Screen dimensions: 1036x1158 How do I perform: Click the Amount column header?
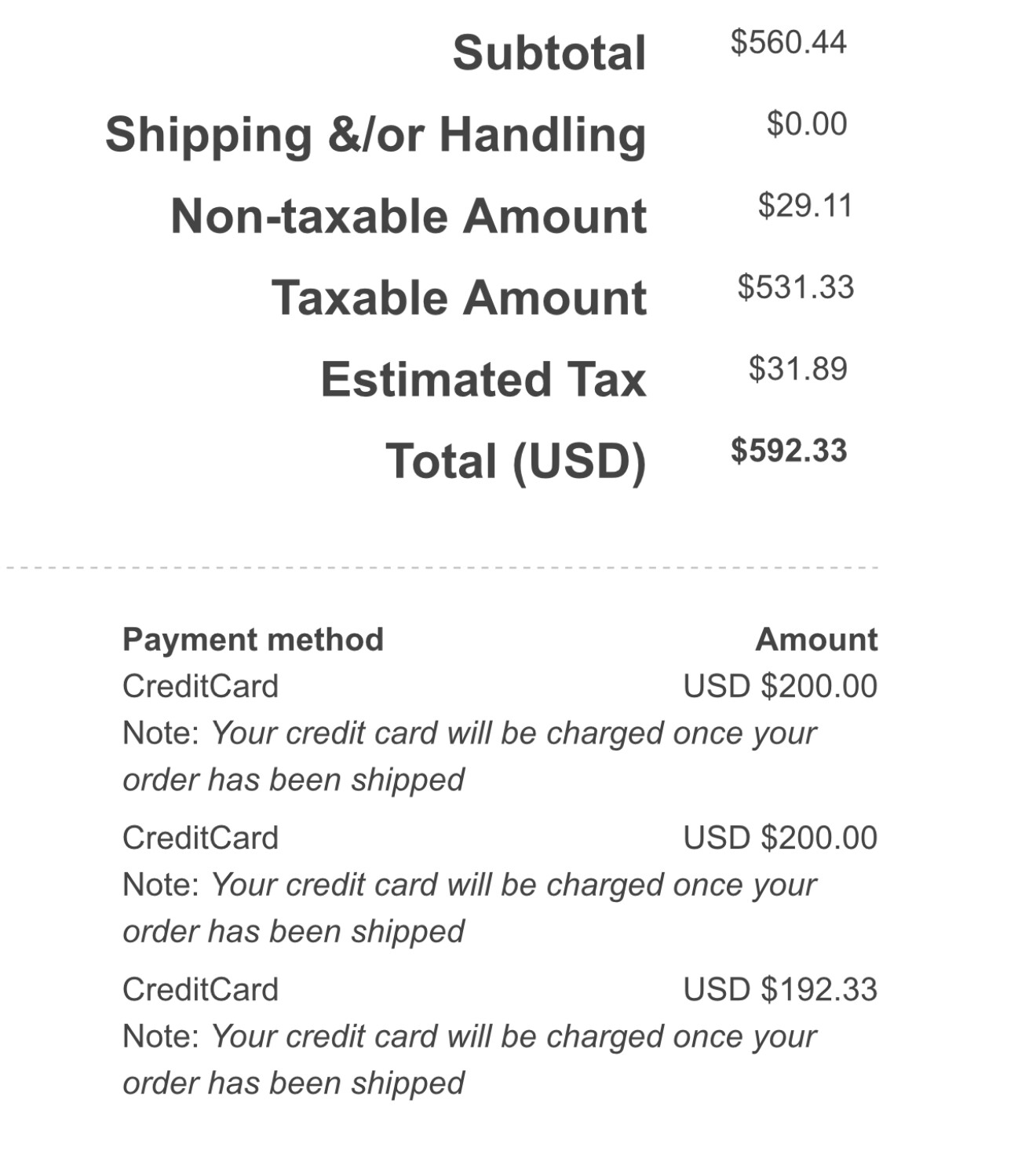pos(816,640)
